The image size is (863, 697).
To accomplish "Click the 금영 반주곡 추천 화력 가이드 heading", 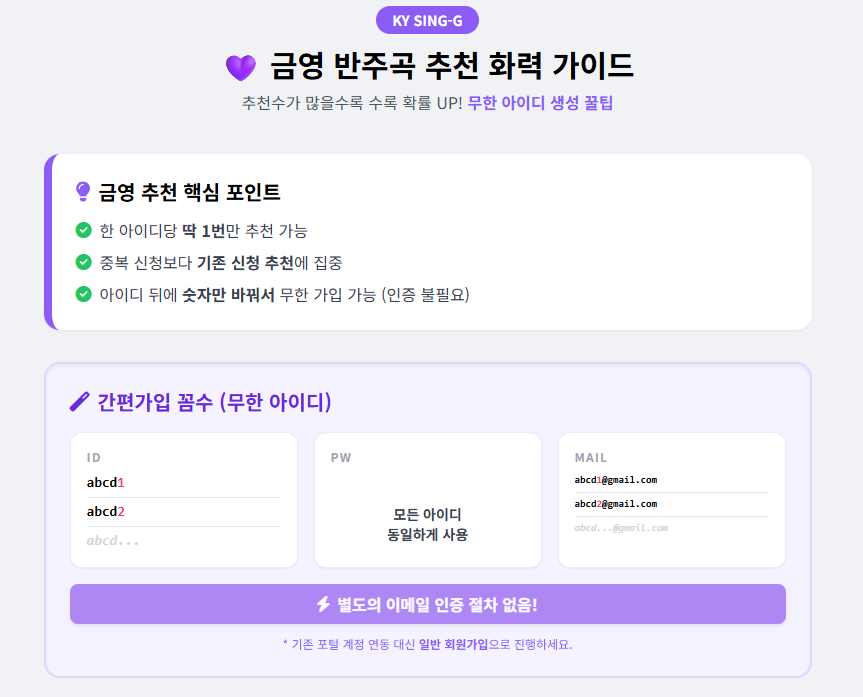I will tap(452, 66).
